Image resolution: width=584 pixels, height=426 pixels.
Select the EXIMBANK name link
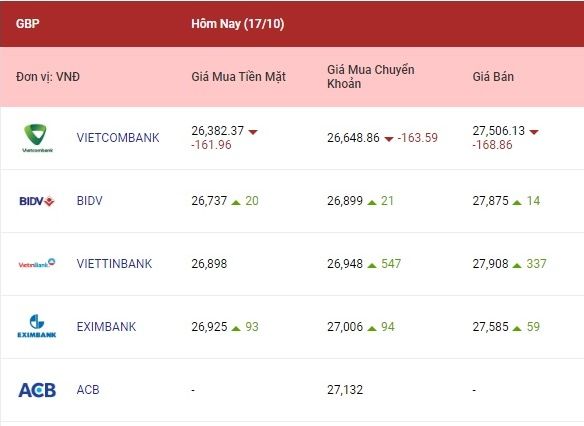pyautogui.click(x=107, y=327)
